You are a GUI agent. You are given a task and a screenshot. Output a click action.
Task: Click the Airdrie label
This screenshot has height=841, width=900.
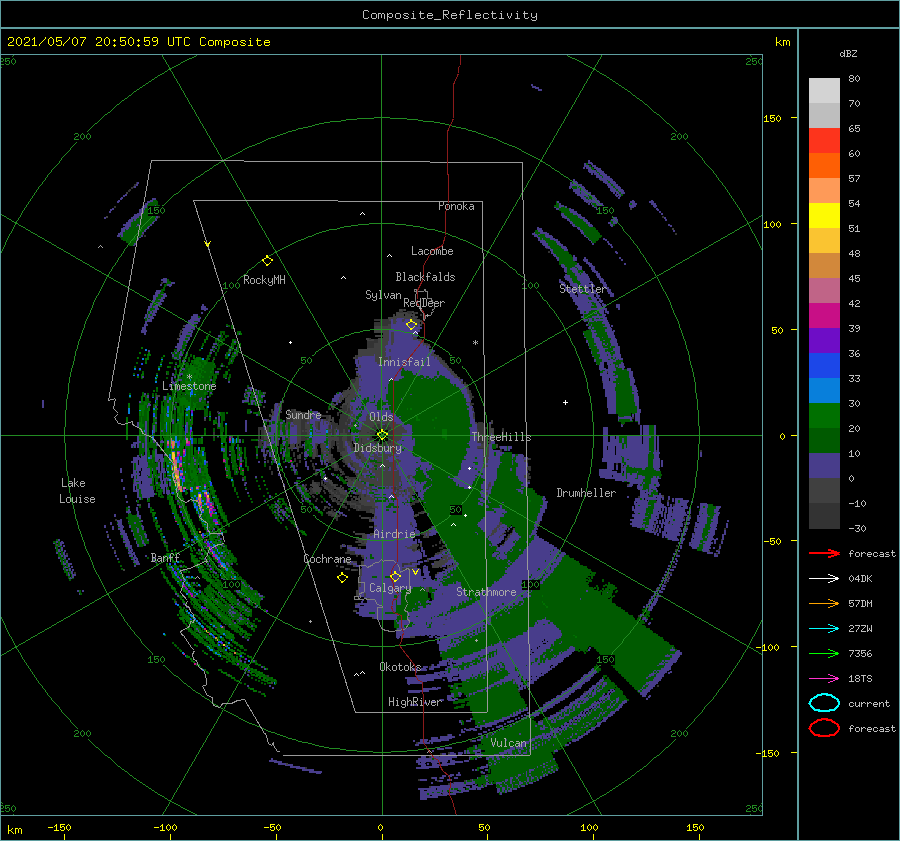[x=394, y=534]
